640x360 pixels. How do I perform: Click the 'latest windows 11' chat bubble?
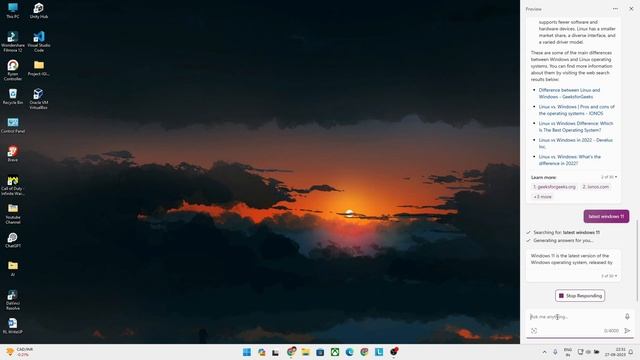606,217
